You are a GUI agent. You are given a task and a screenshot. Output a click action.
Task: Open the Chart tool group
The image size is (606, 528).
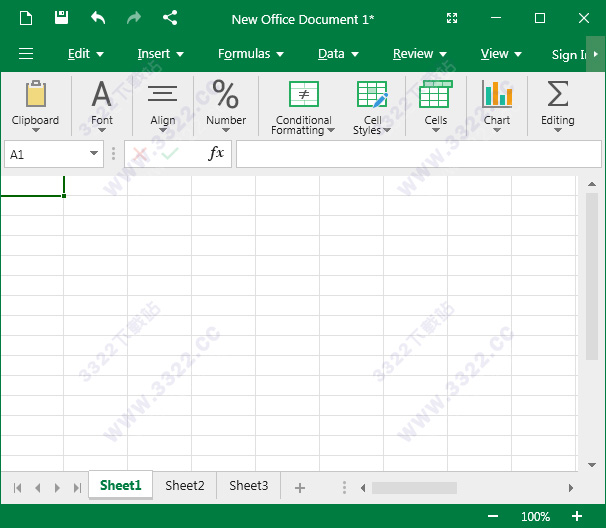497,105
